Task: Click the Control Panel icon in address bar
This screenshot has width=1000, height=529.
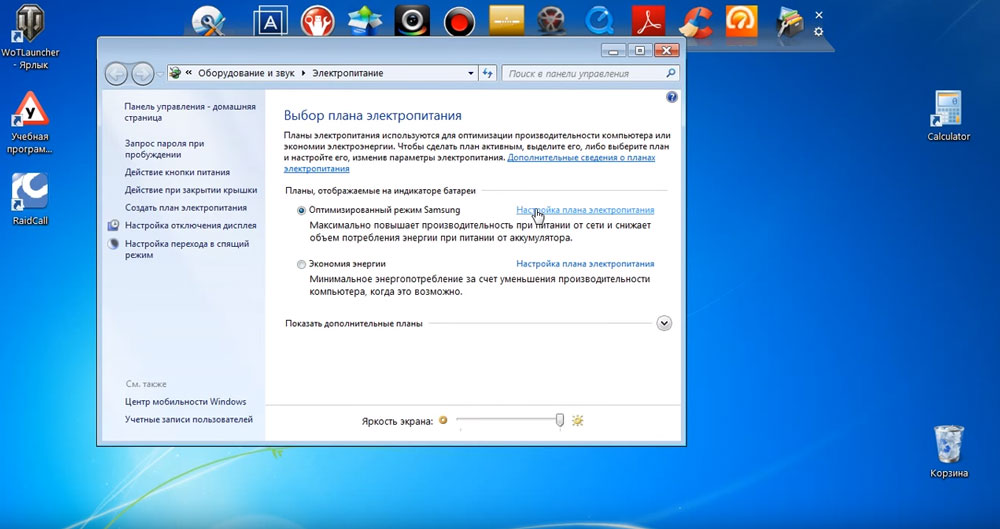Action: [x=175, y=73]
